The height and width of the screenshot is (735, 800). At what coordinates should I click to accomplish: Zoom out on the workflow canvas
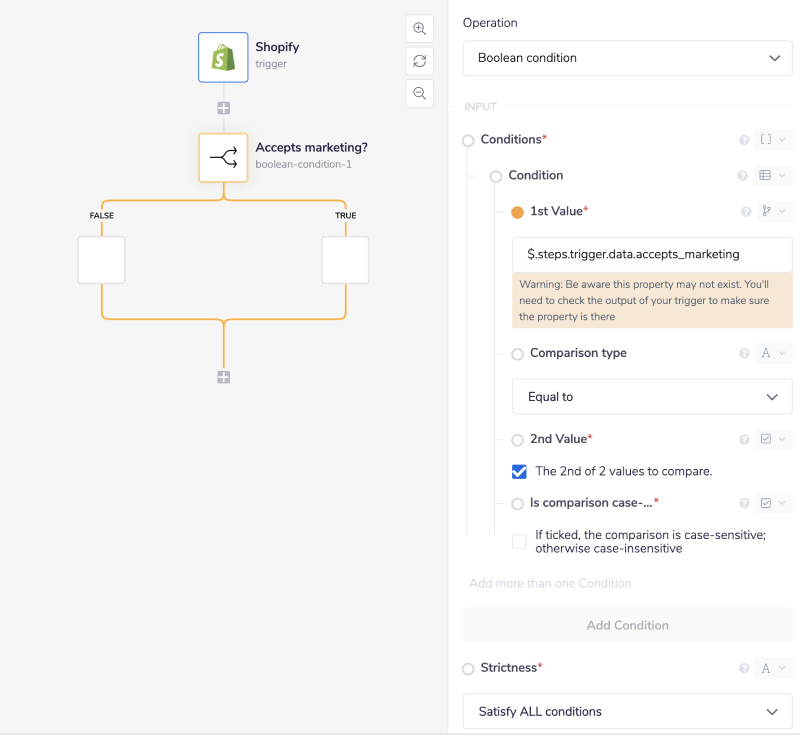(x=419, y=93)
